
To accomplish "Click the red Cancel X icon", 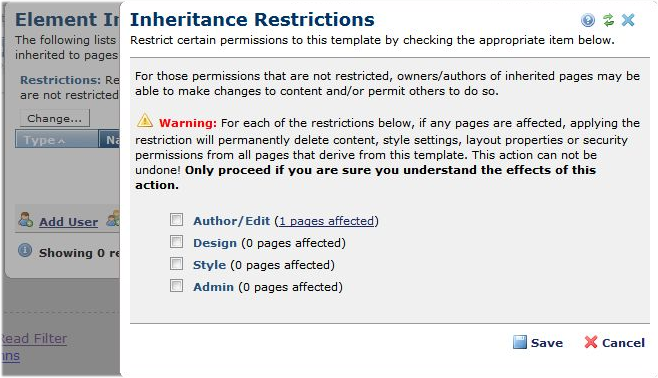I will (591, 342).
